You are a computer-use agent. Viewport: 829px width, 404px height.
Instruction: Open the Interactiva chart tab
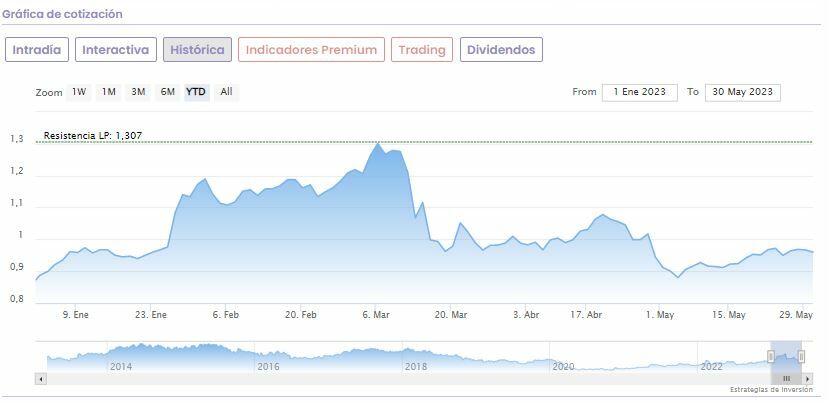(115, 49)
